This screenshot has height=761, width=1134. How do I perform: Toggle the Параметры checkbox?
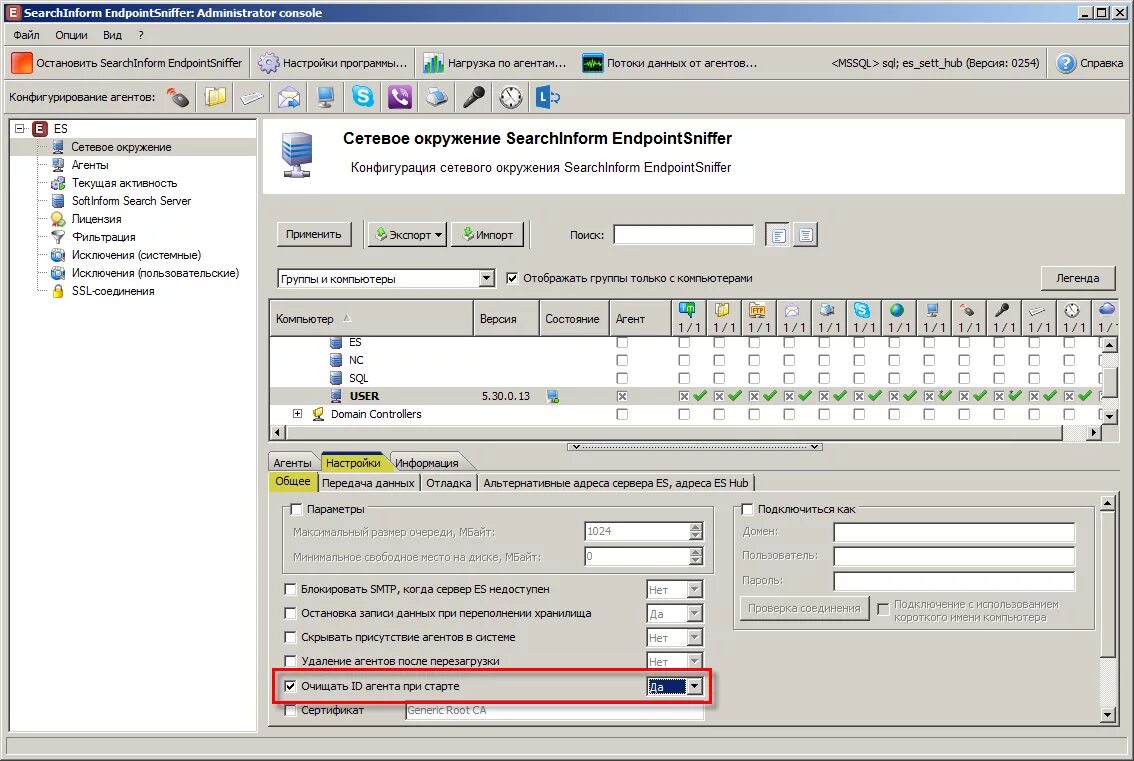coord(296,509)
